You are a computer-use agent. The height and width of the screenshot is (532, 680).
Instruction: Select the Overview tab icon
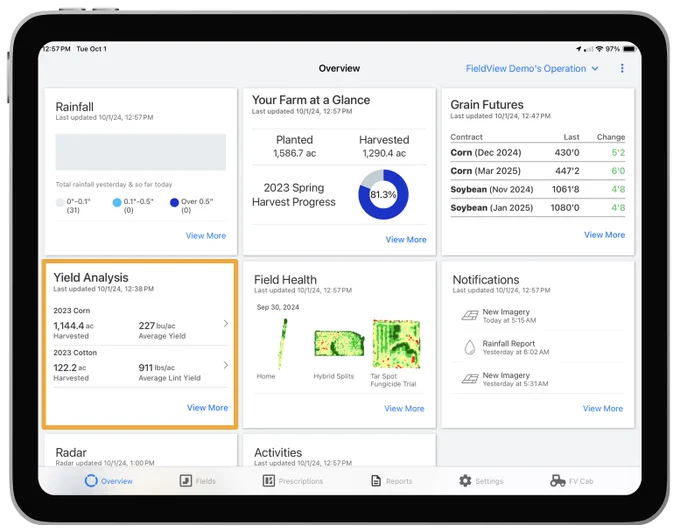(91, 480)
